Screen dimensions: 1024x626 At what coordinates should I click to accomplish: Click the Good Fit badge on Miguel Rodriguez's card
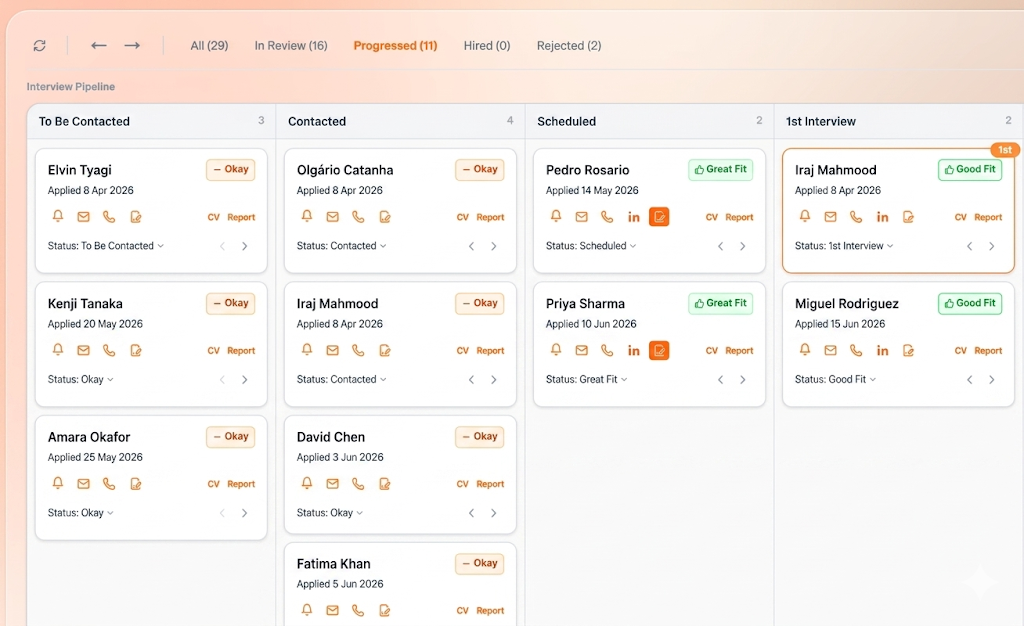(970, 303)
